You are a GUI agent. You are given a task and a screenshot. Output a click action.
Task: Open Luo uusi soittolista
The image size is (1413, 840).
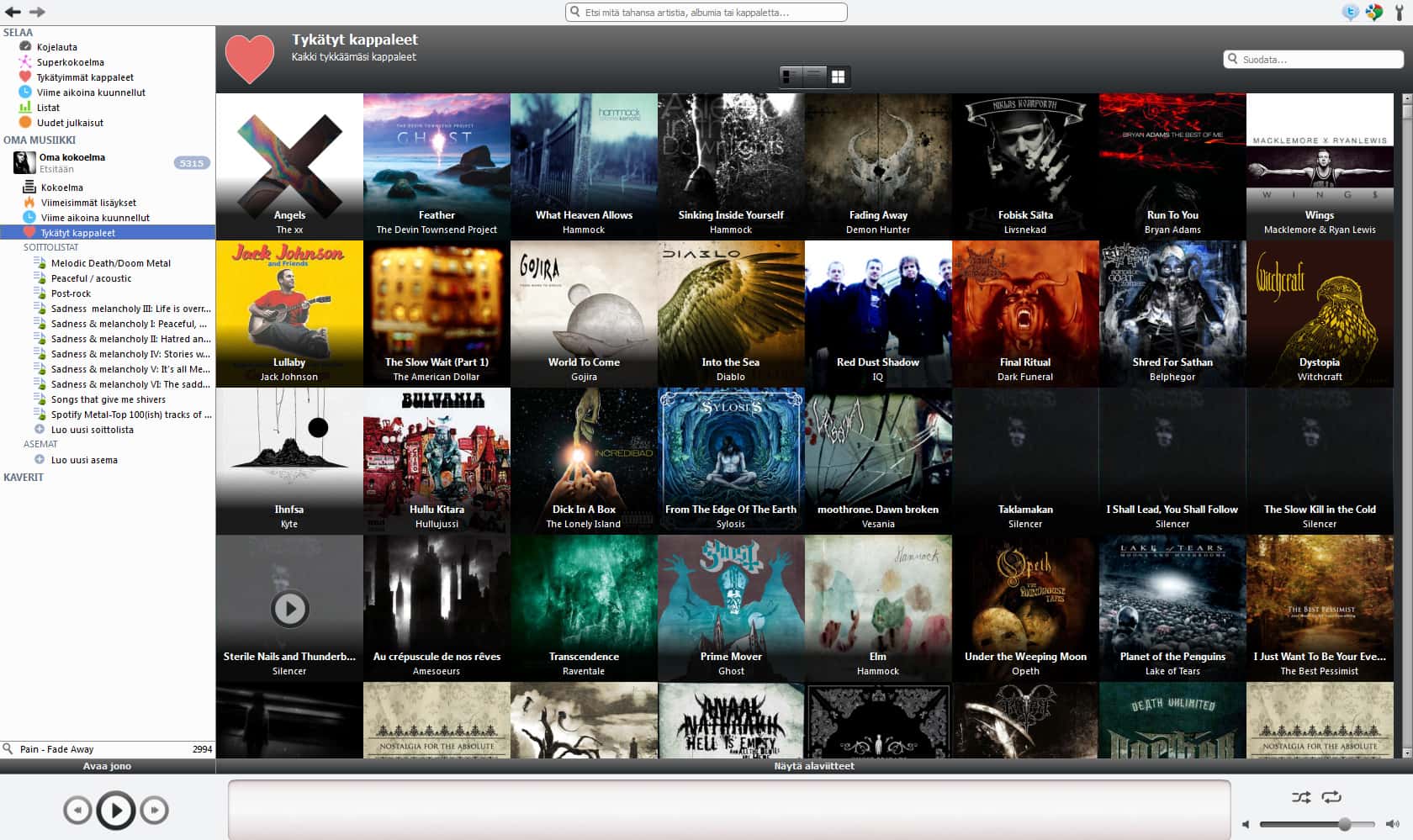pos(92,430)
